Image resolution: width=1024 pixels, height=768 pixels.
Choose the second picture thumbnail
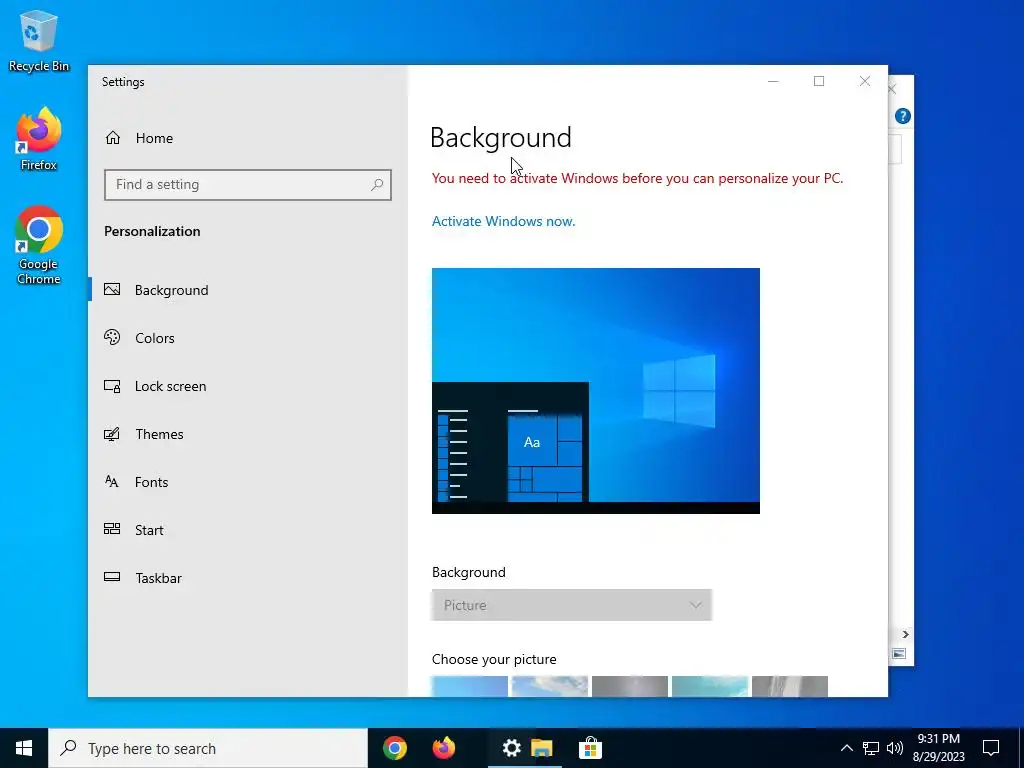coord(550,686)
